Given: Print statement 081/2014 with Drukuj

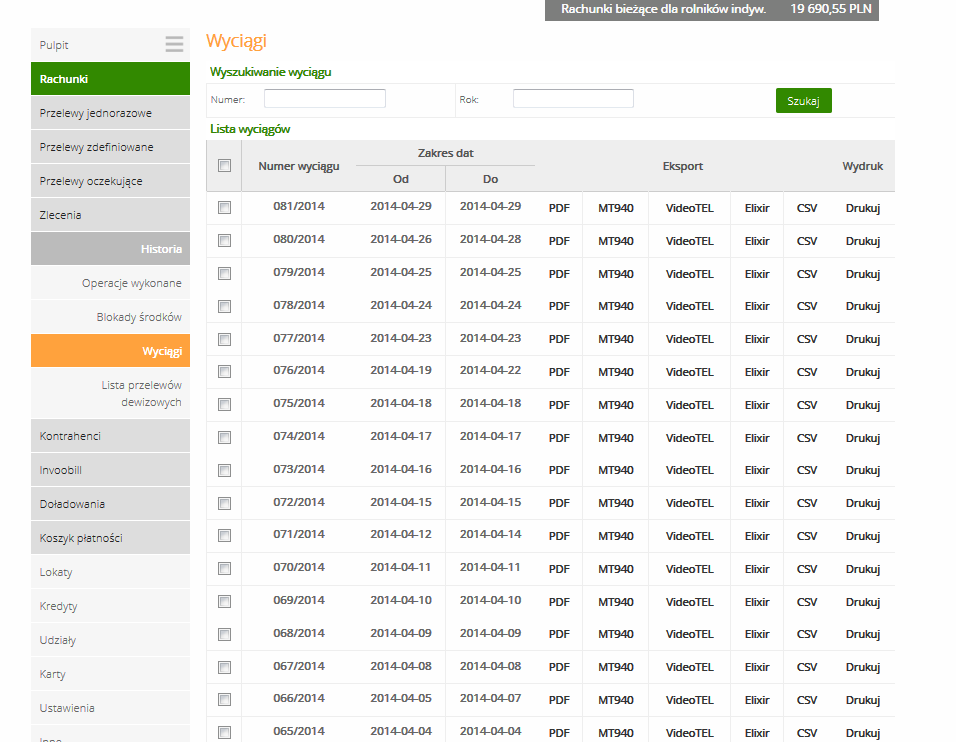Looking at the screenshot, I should [x=863, y=208].
